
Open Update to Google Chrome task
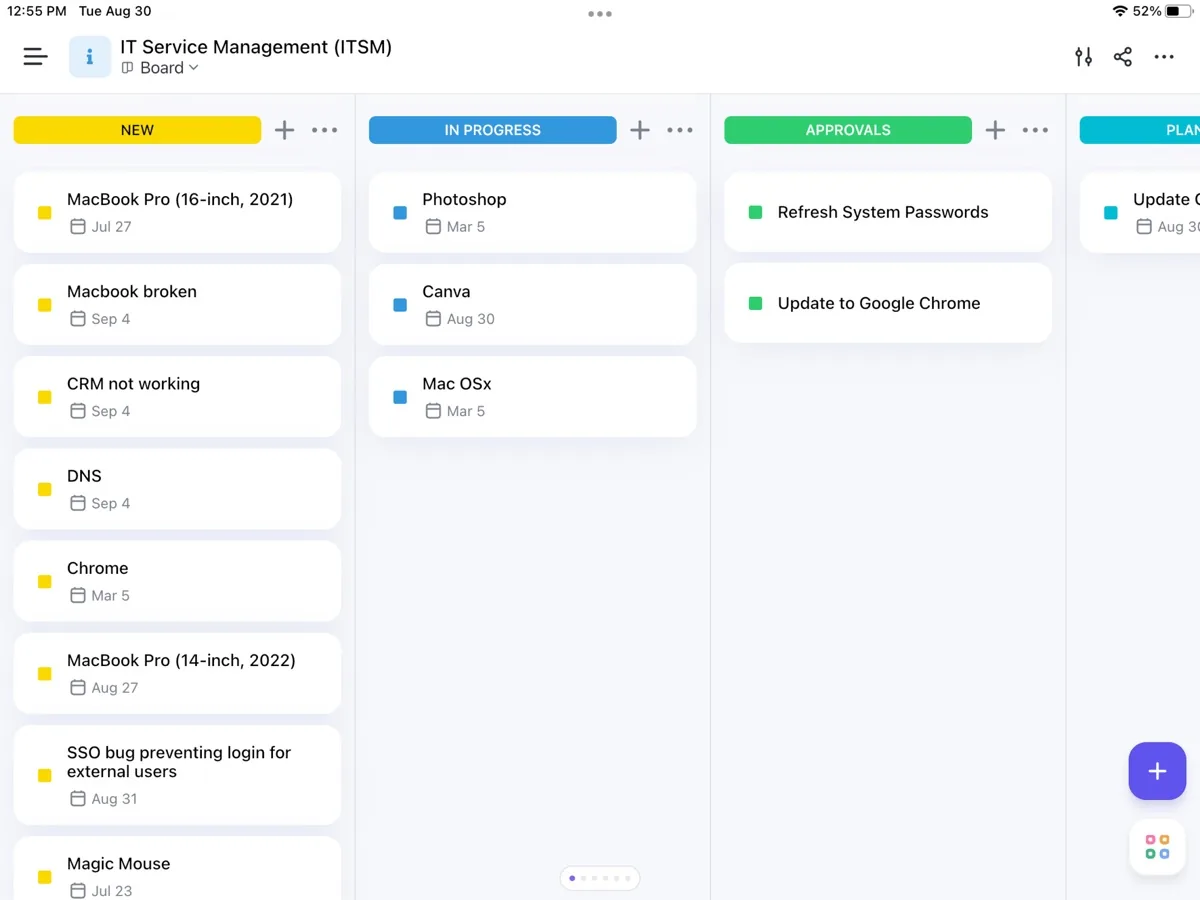coord(888,303)
